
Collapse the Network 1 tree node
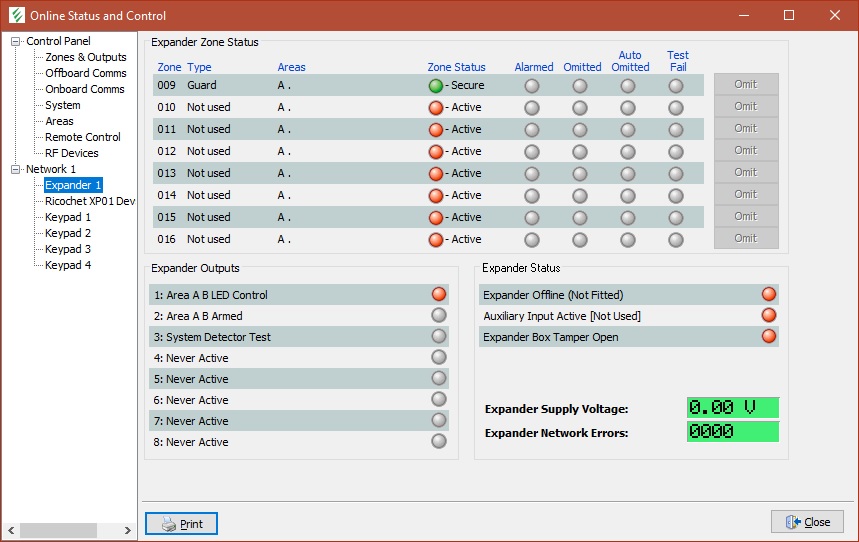(x=16, y=169)
